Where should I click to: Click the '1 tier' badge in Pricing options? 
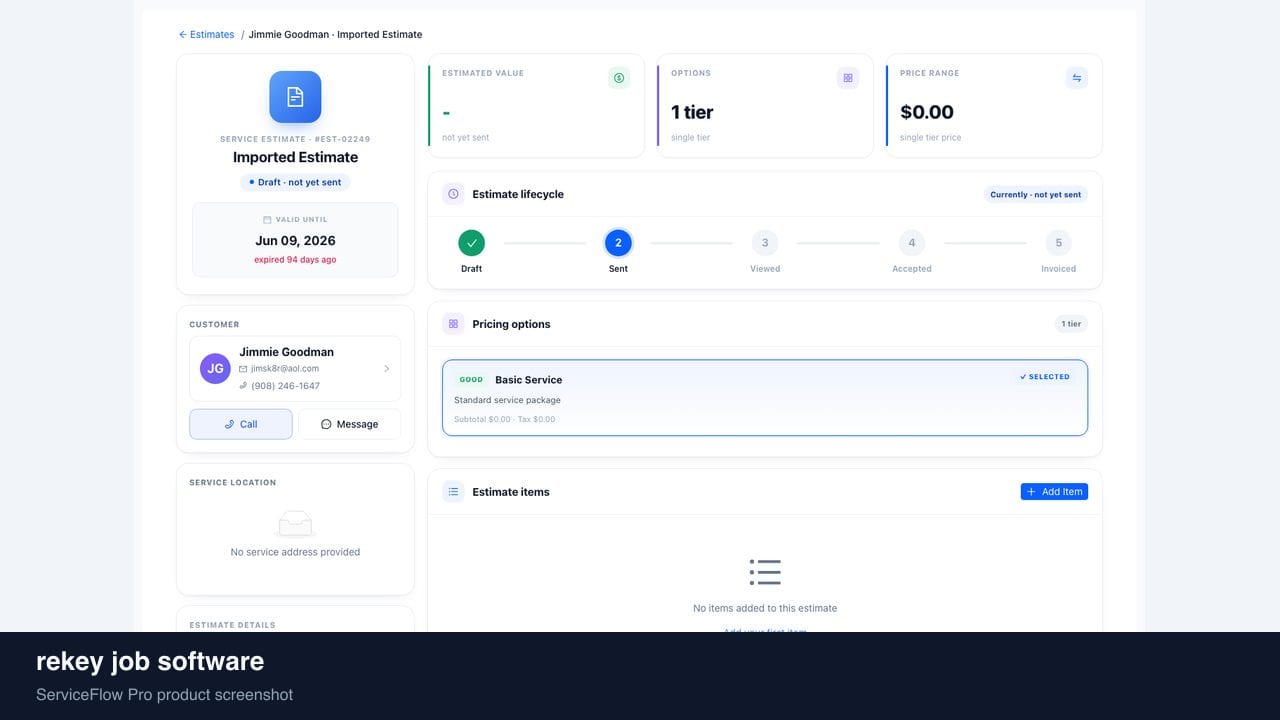pyautogui.click(x=1072, y=324)
